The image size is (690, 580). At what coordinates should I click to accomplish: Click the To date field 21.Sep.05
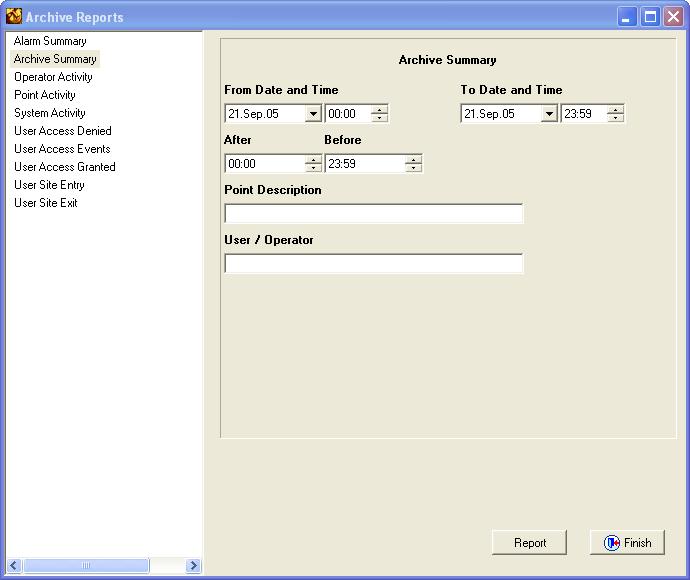501,114
